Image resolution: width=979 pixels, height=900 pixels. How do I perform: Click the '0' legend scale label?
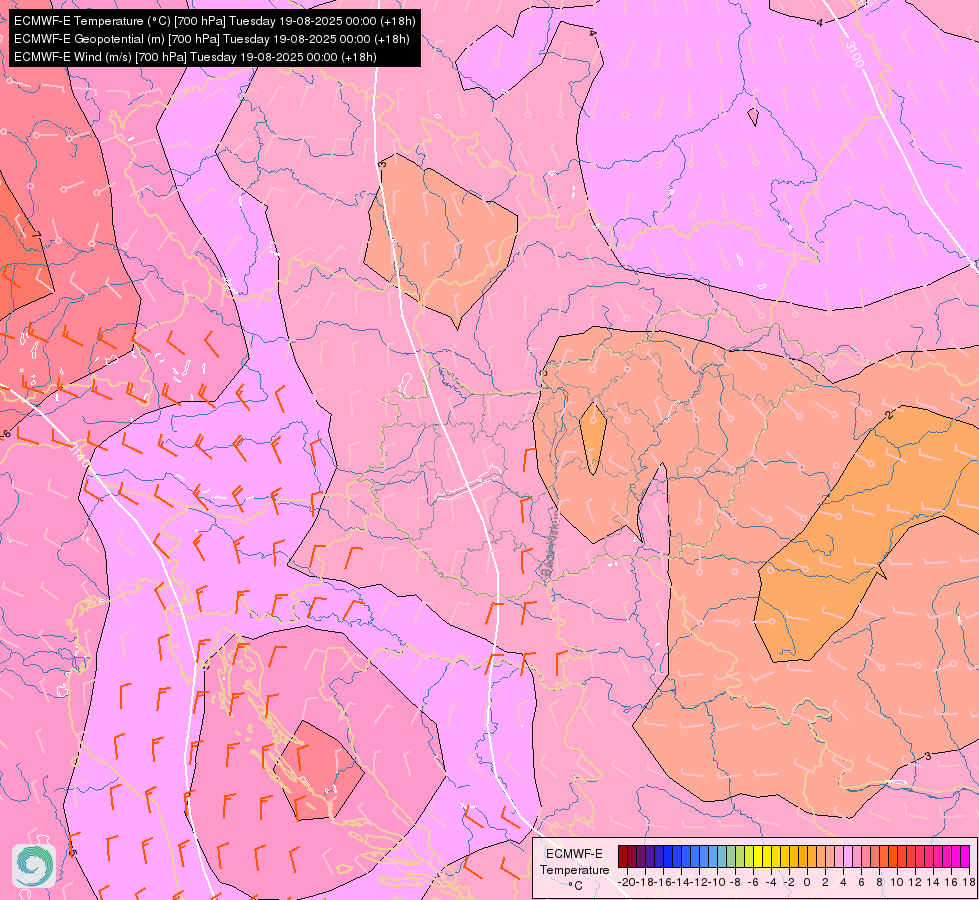[x=807, y=883]
